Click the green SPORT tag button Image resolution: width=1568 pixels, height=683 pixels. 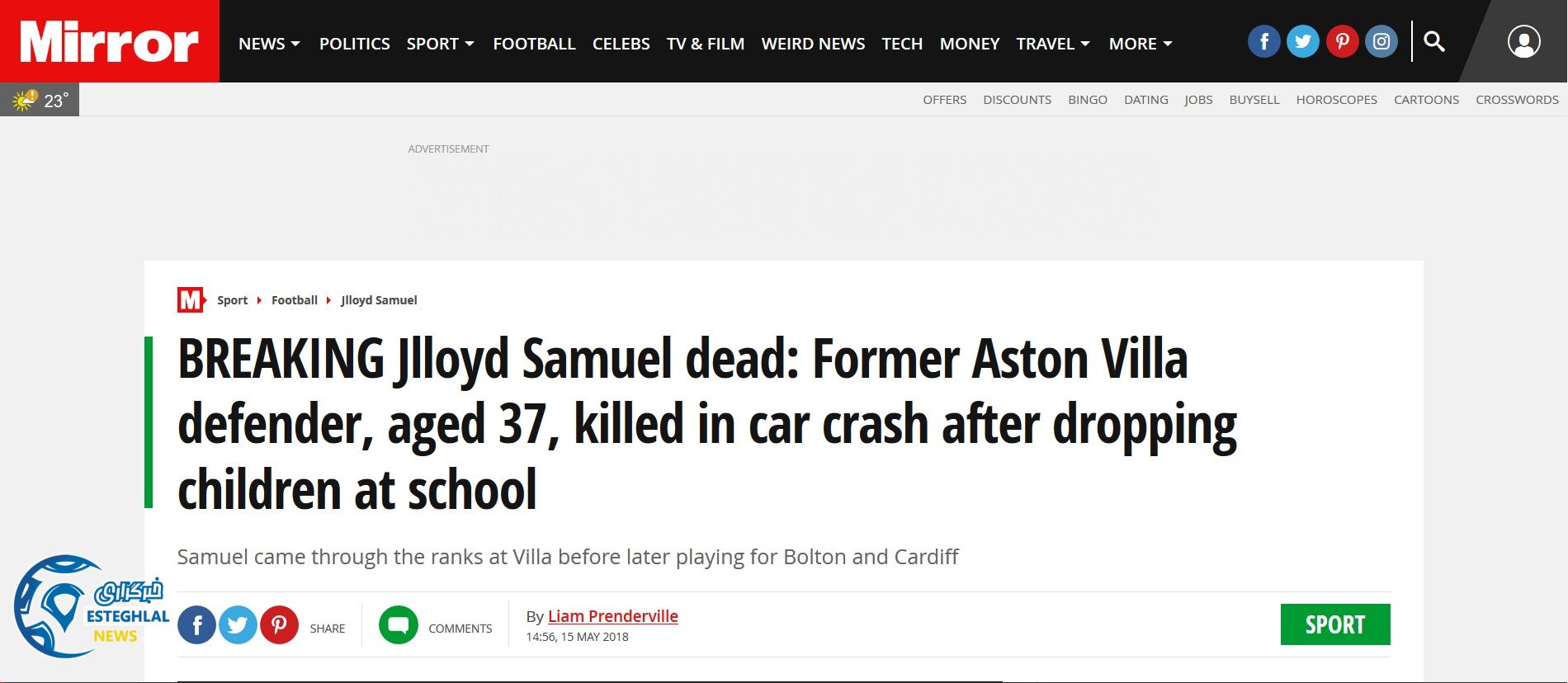coord(1334,624)
